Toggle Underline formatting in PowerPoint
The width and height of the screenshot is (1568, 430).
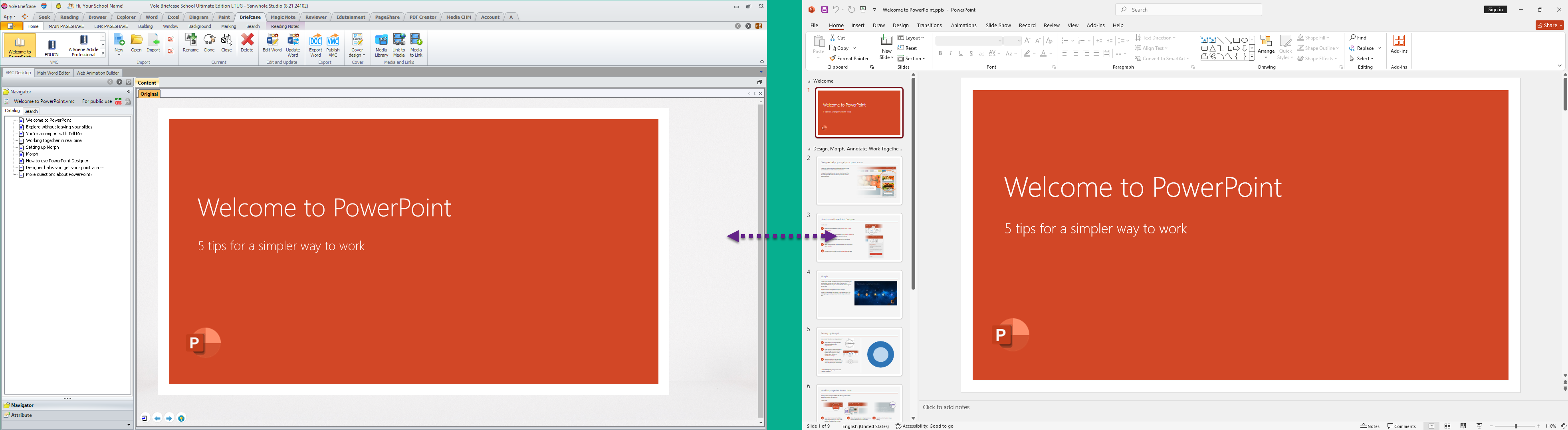tap(961, 53)
